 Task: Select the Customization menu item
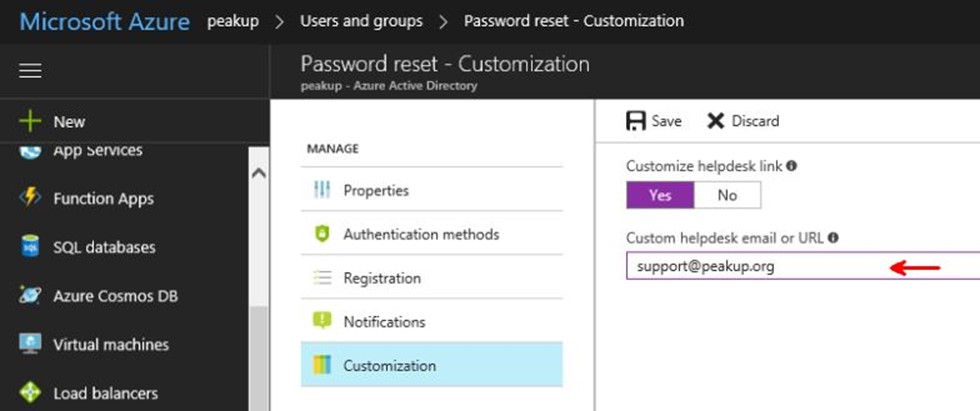coord(431,365)
